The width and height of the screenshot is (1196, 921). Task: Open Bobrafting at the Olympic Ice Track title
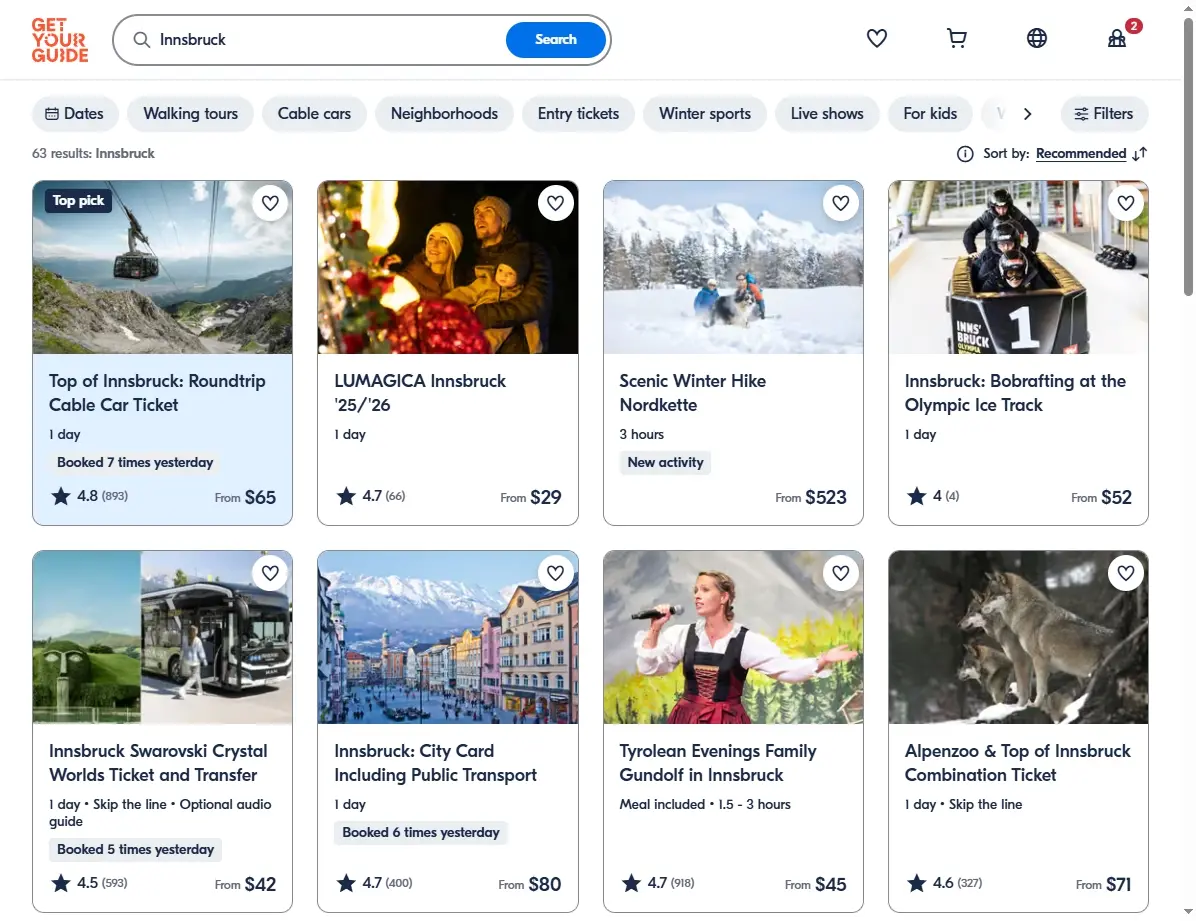coord(1015,393)
